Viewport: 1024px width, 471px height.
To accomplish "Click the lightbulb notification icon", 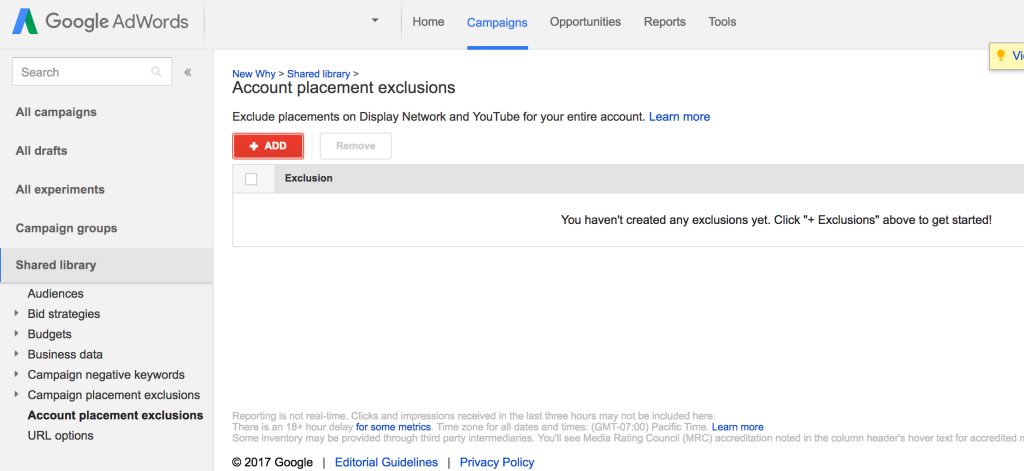I will pos(1000,56).
